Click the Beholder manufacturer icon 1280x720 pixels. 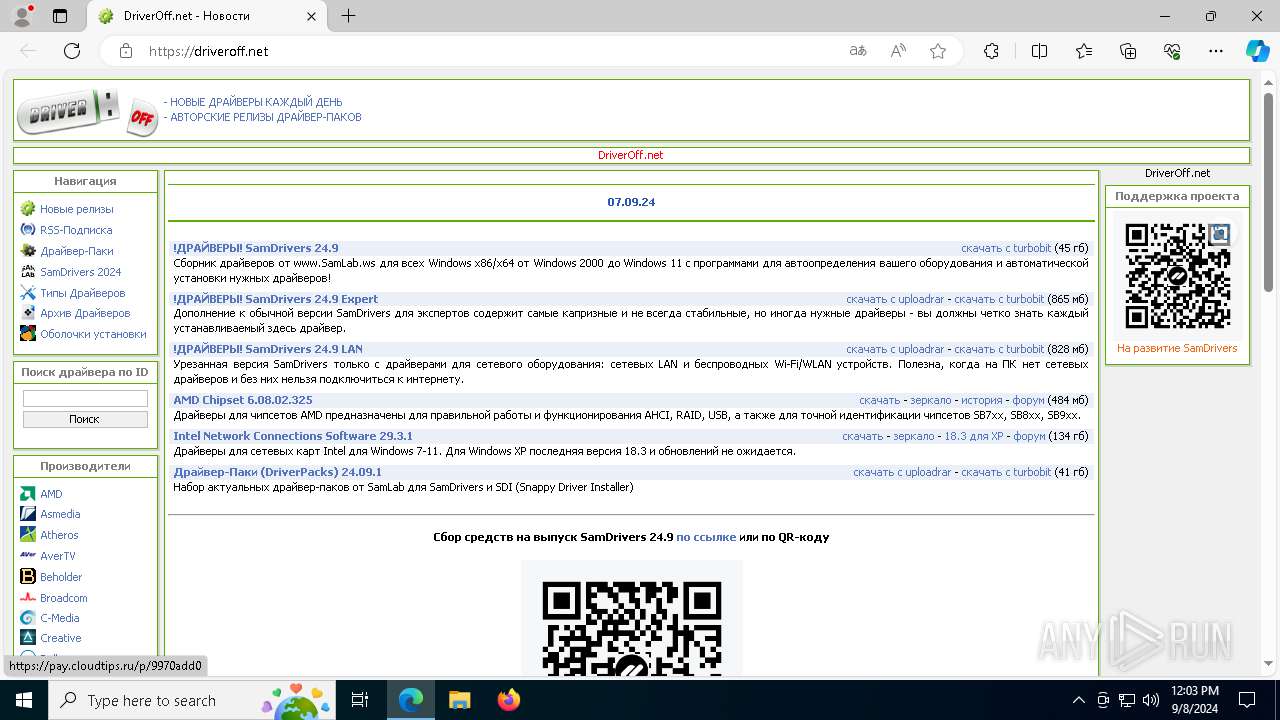tap(28, 577)
